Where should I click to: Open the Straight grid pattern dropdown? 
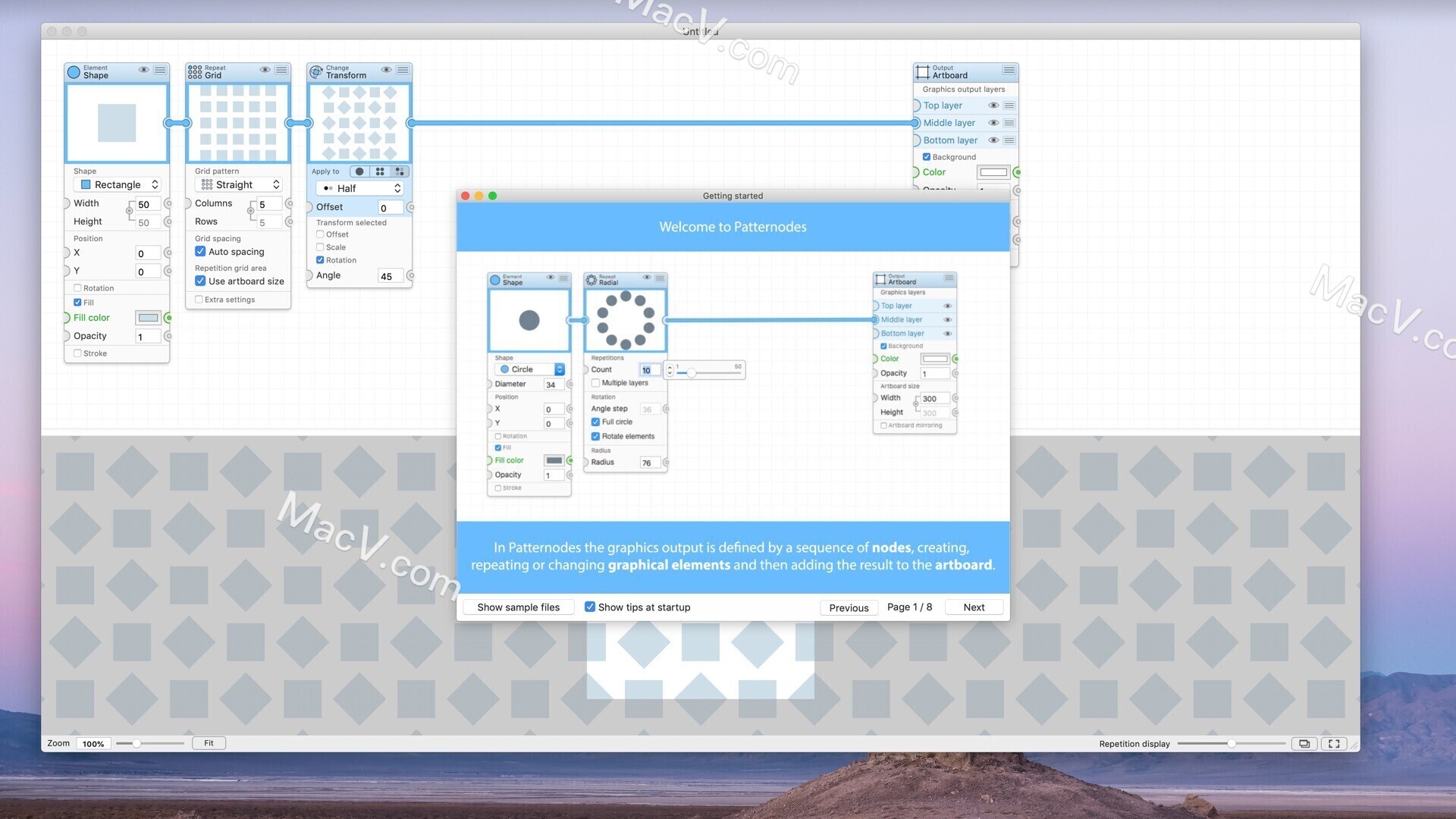[x=239, y=185]
